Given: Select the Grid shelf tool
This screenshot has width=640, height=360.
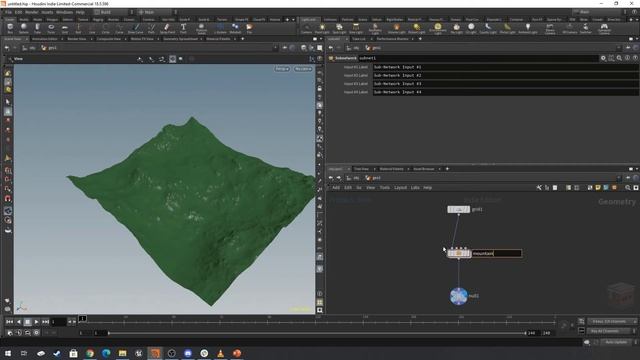Looking at the screenshot, I should (x=64, y=28).
